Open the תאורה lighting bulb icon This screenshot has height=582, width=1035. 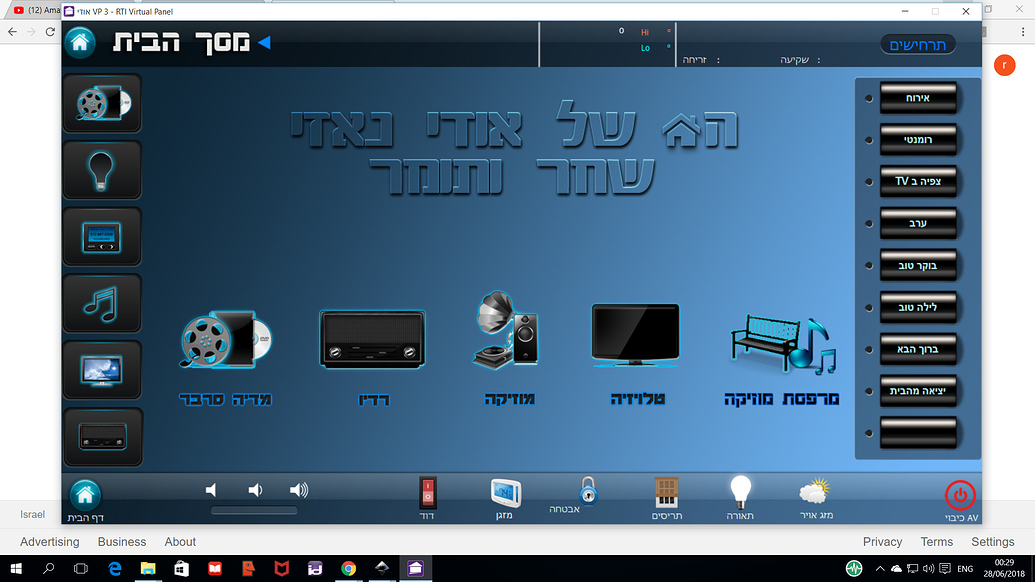pos(740,492)
